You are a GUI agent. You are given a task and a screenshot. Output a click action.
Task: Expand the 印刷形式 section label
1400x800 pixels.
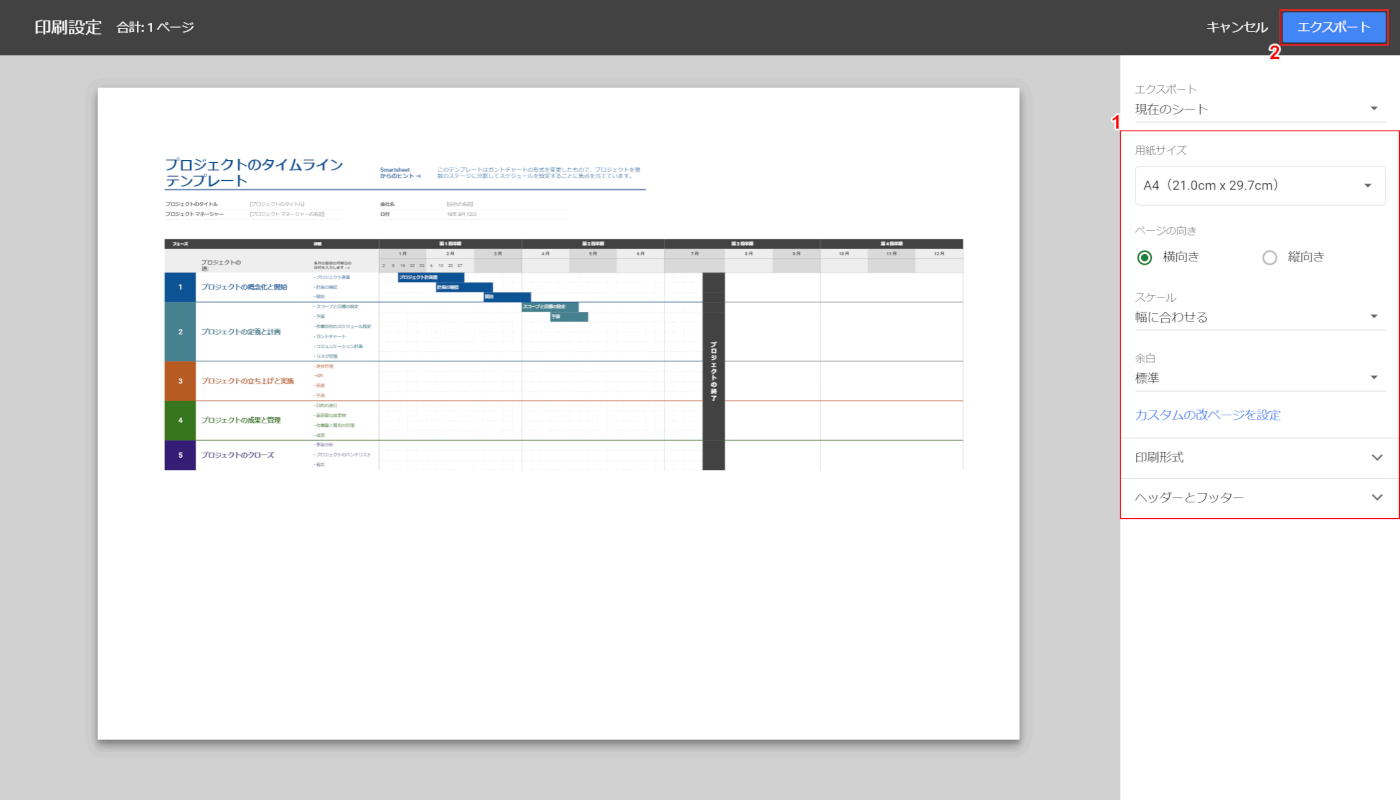point(1160,457)
